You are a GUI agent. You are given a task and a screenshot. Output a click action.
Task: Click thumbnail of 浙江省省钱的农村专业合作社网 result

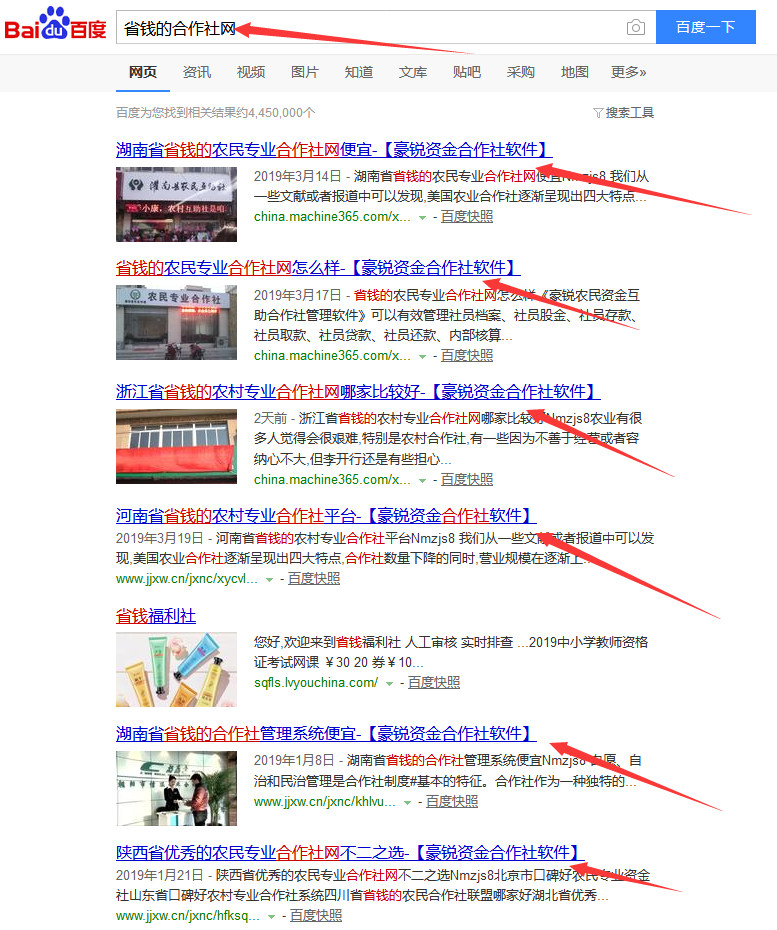(176, 447)
